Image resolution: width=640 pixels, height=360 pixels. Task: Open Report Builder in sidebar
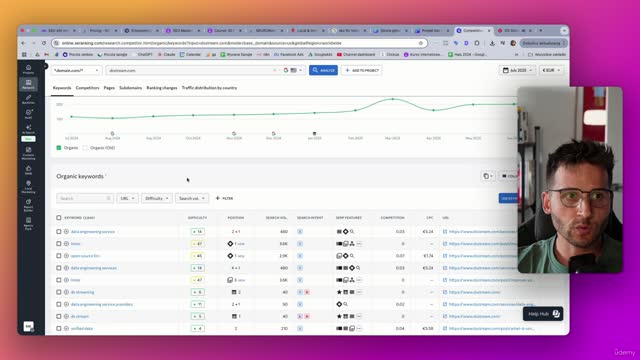point(28,205)
